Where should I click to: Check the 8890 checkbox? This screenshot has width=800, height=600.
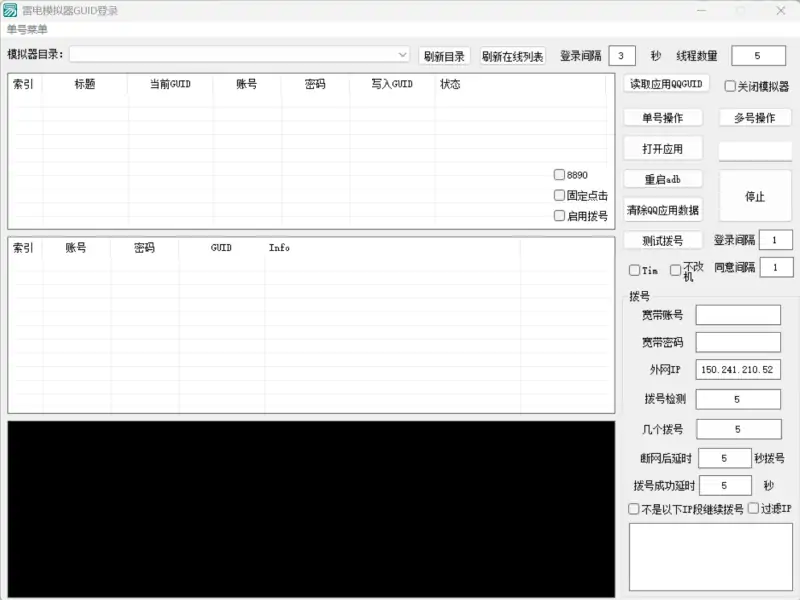click(559, 174)
